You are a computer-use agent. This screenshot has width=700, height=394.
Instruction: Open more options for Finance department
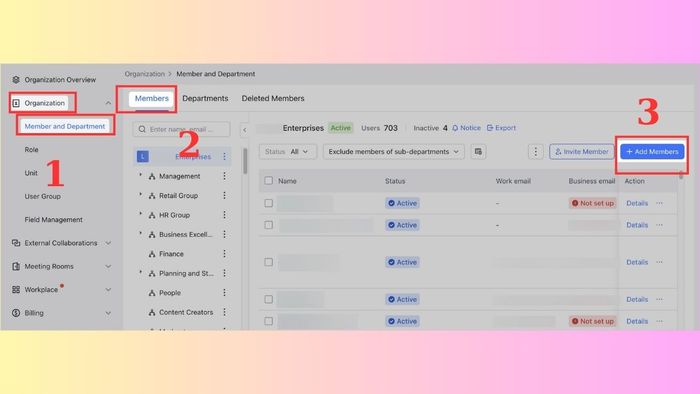click(x=225, y=254)
